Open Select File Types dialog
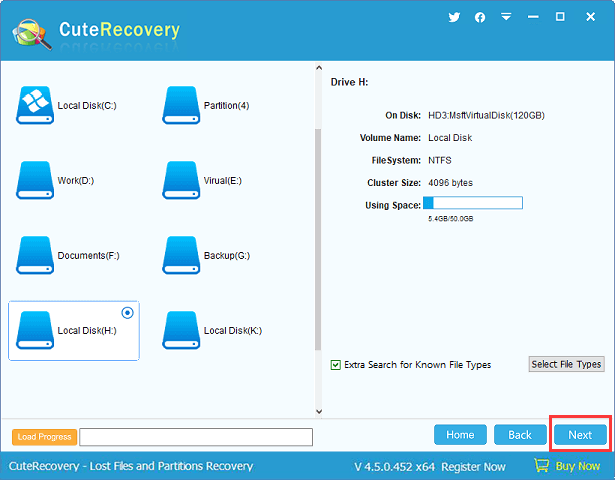This screenshot has height=480, width=615. (566, 364)
